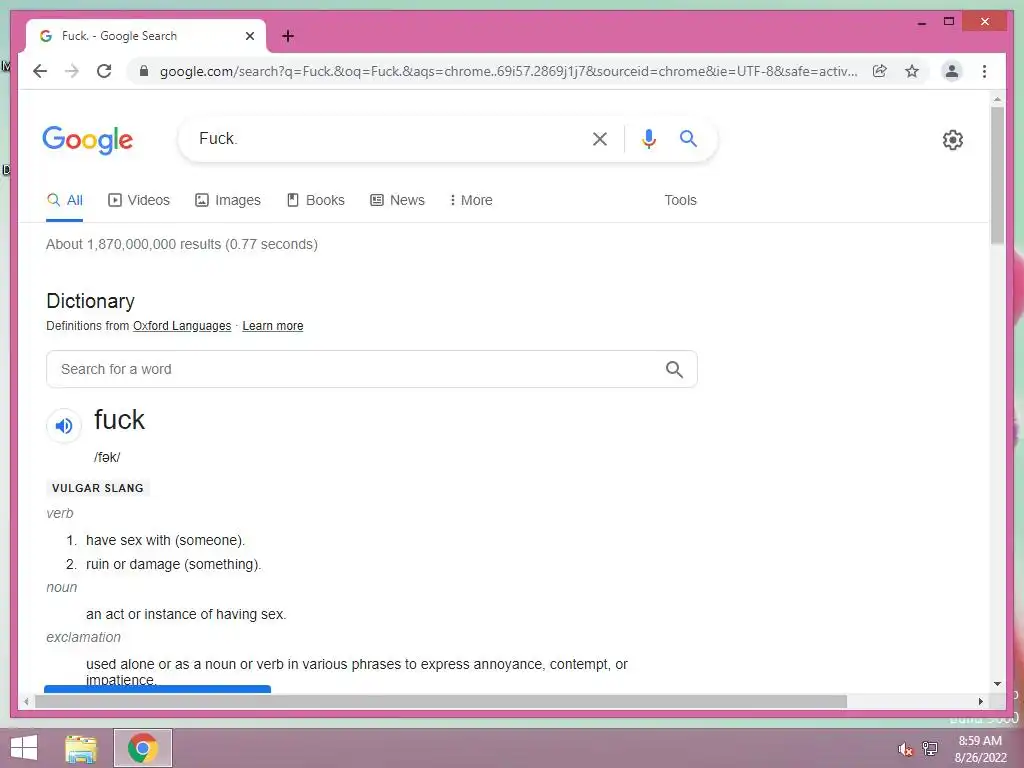Play the word pronunciation audio

[63, 426]
